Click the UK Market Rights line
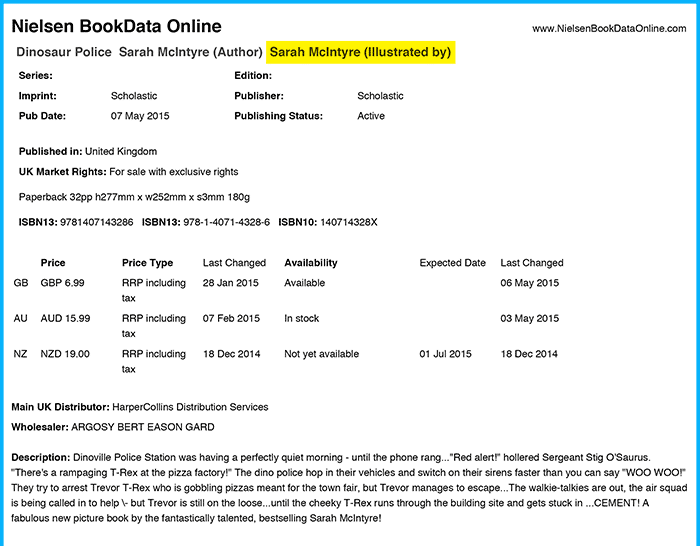 129,172
